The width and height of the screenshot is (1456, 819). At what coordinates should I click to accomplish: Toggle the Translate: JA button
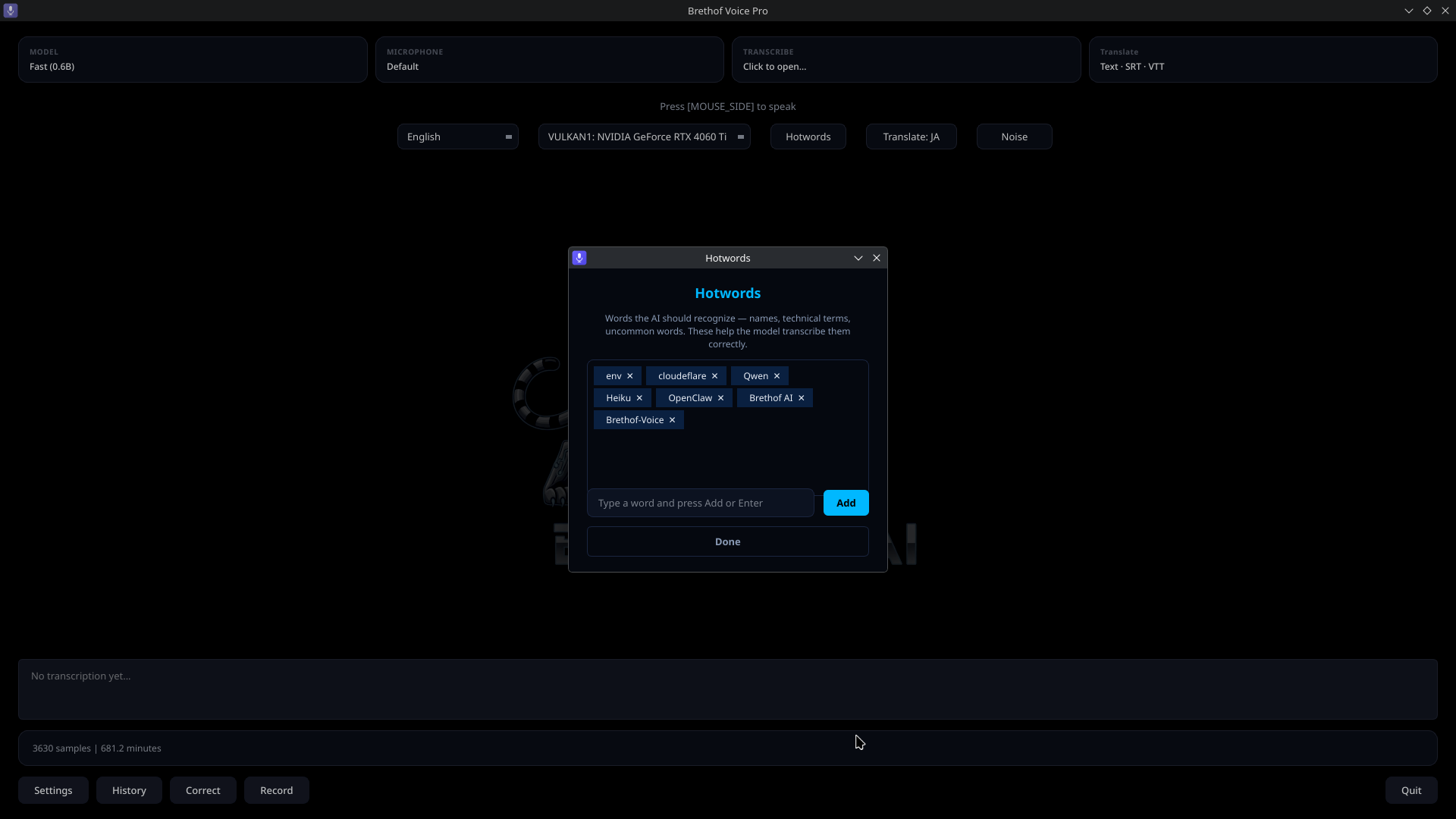coord(912,136)
